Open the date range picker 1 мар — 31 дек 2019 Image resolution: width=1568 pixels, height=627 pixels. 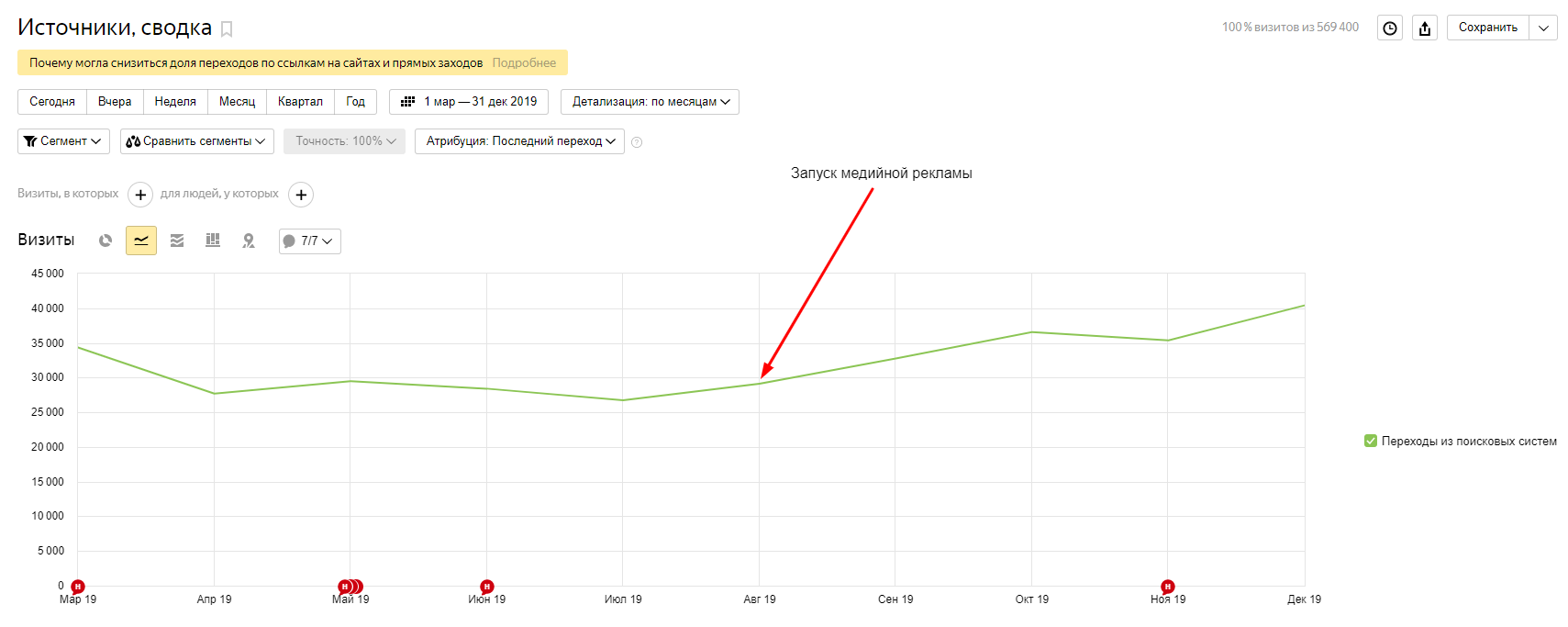(469, 102)
